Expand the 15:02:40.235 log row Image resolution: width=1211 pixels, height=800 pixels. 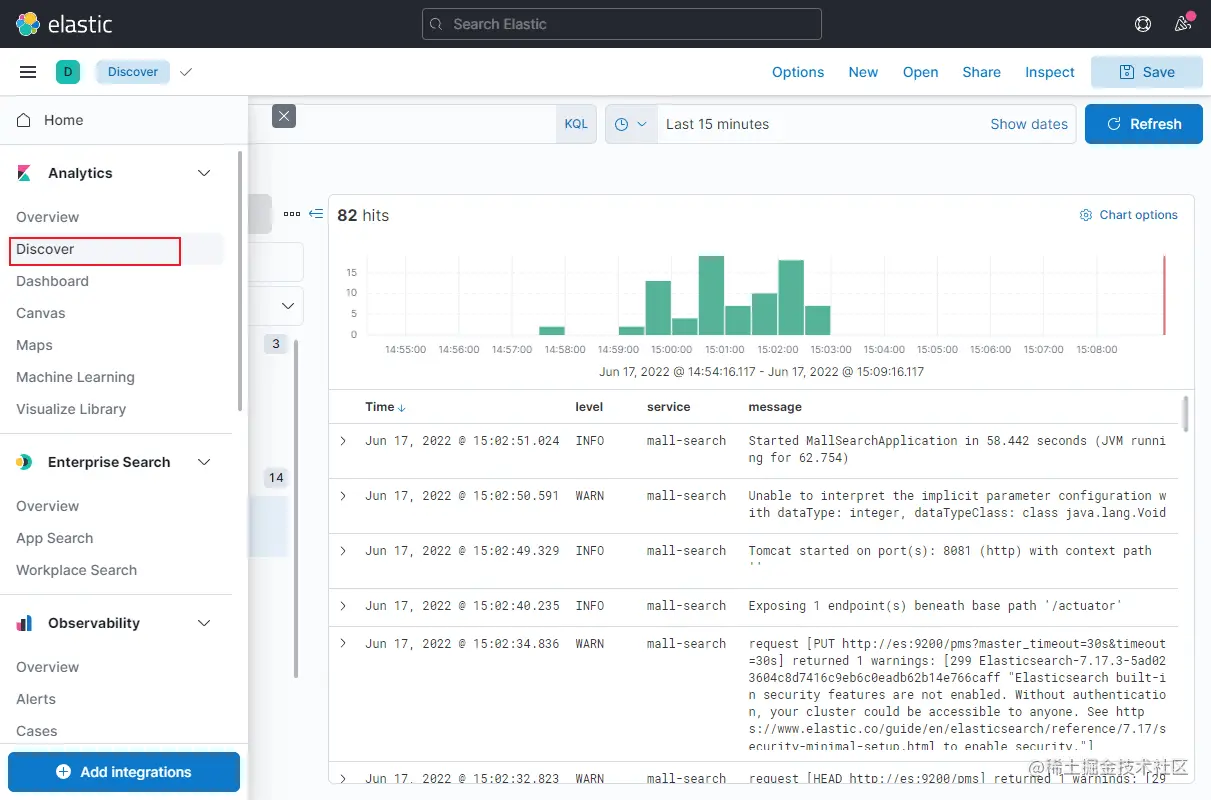click(x=343, y=606)
